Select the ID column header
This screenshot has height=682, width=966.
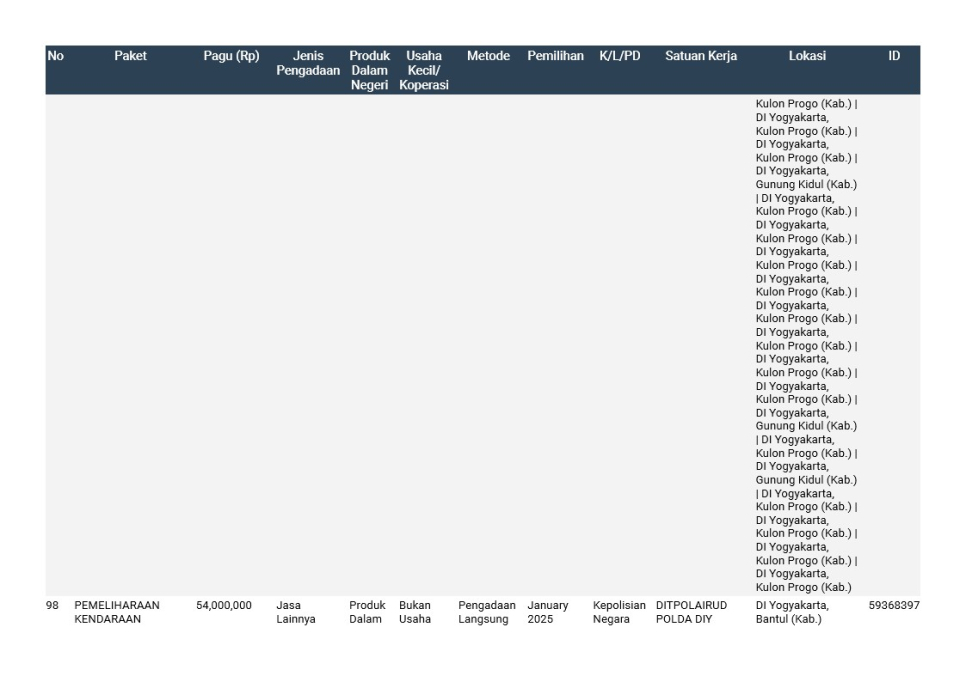(x=894, y=56)
